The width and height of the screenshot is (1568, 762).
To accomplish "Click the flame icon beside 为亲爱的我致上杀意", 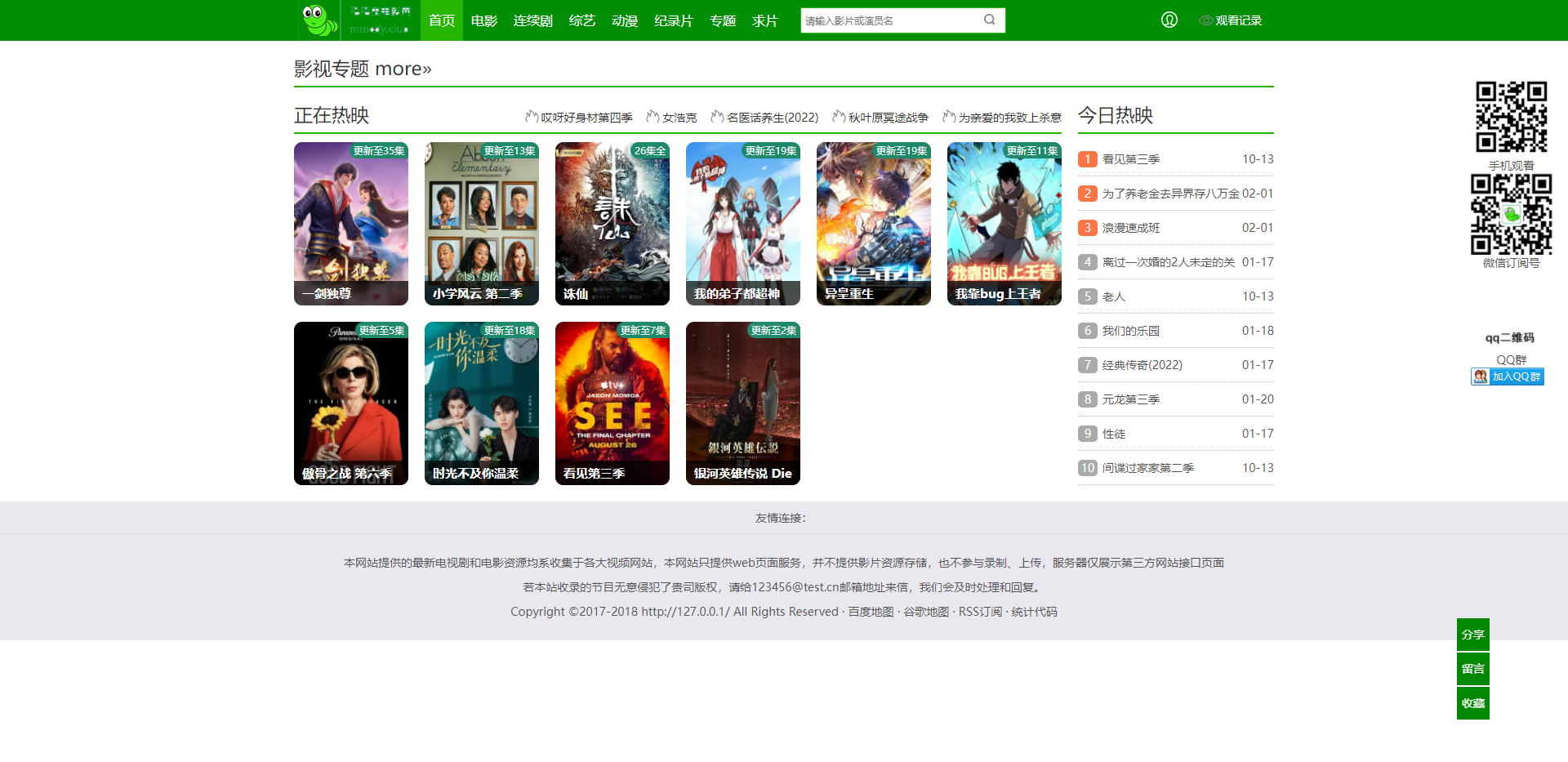I will pos(949,117).
